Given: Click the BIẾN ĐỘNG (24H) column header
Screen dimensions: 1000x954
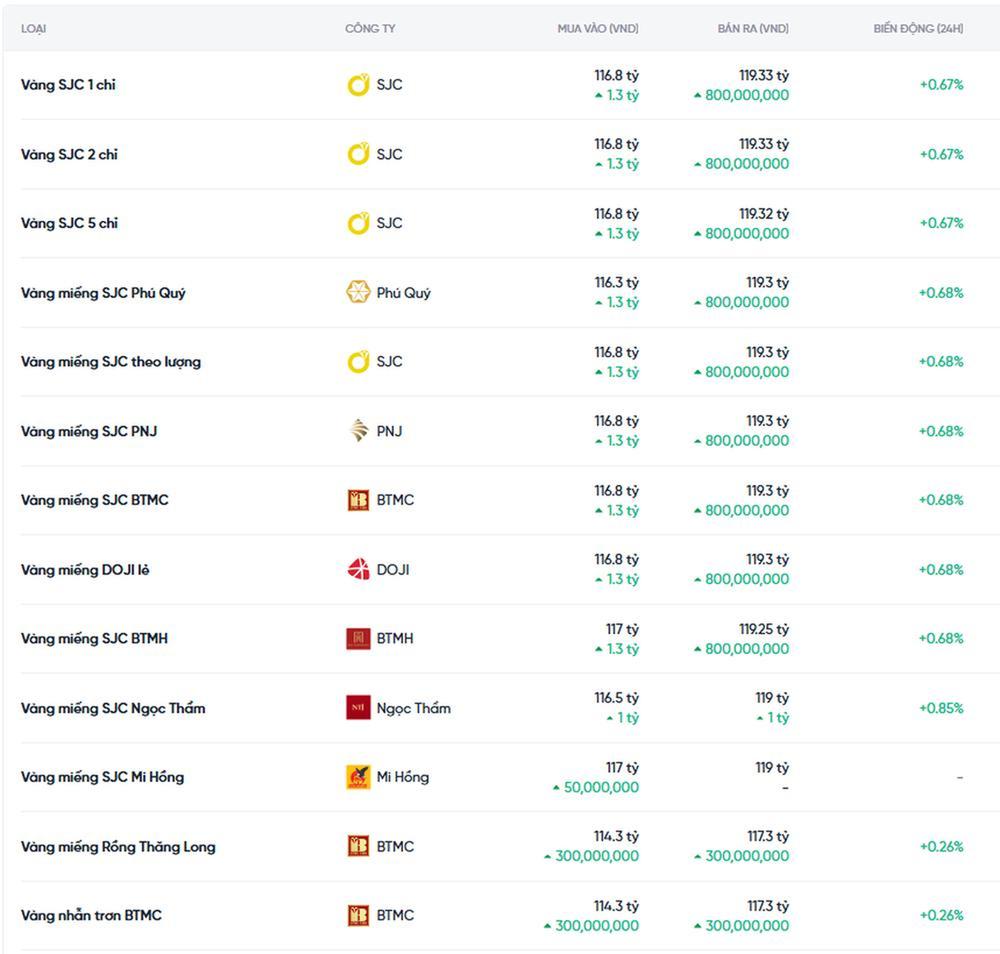Looking at the screenshot, I should coord(918,29).
